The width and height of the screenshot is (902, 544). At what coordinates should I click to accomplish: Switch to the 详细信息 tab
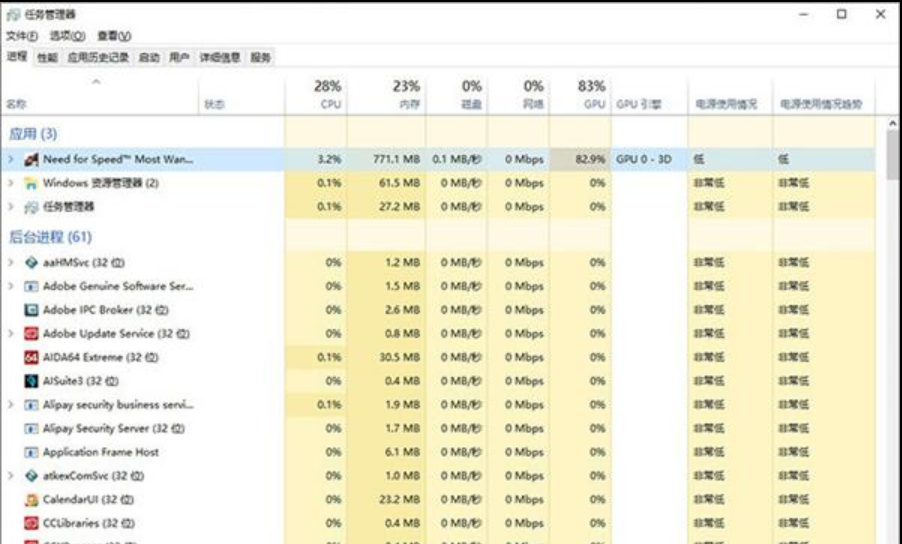coord(219,58)
